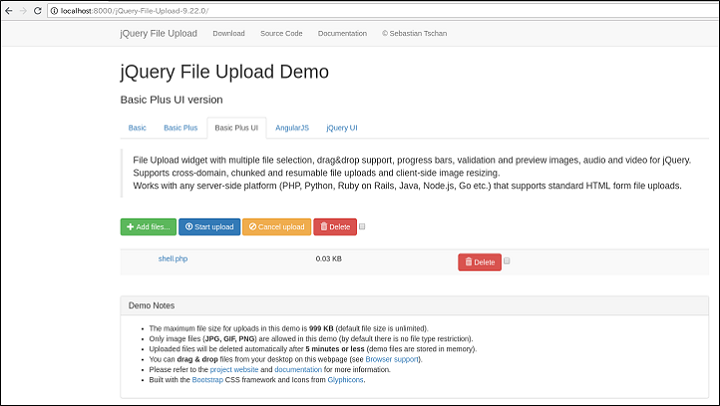Open the shell.php file link
This screenshot has width=720, height=406.
point(173,259)
